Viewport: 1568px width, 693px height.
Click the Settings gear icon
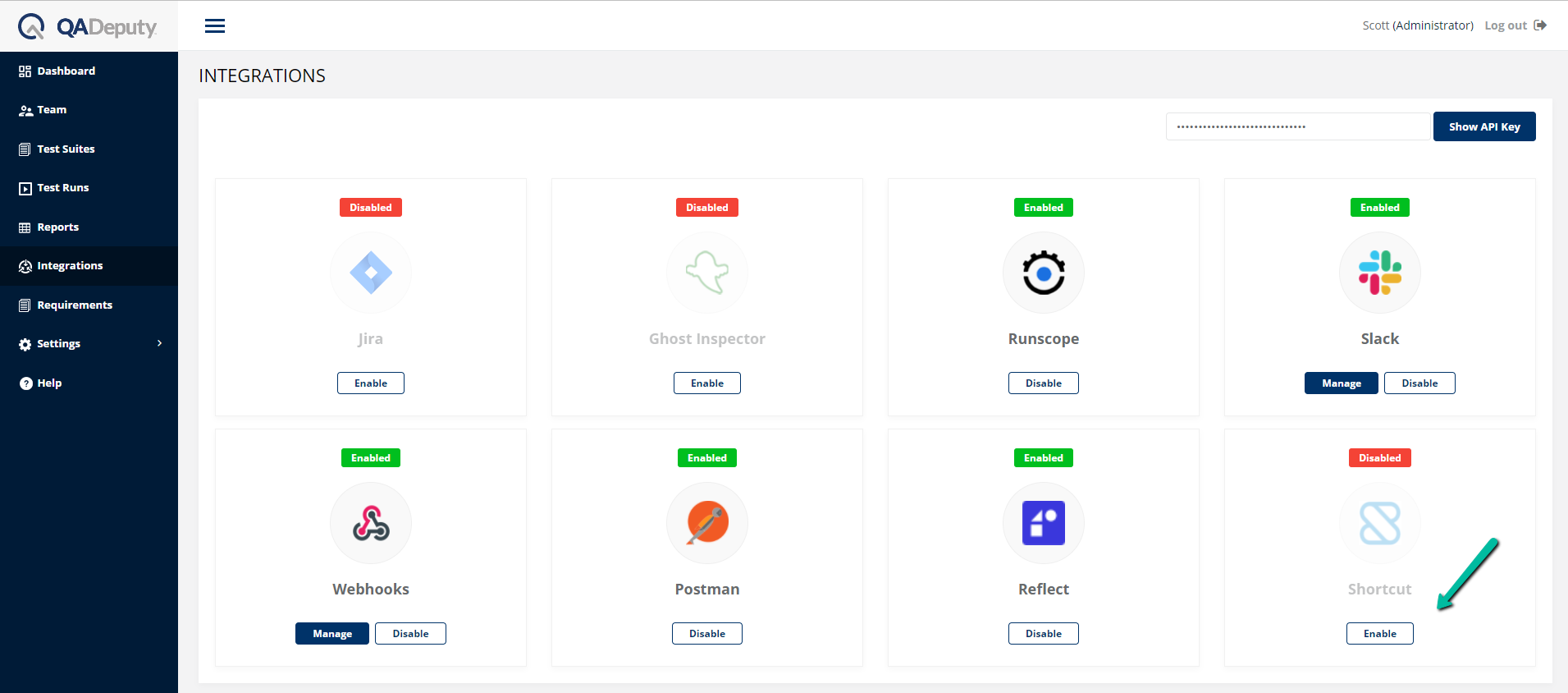25,344
